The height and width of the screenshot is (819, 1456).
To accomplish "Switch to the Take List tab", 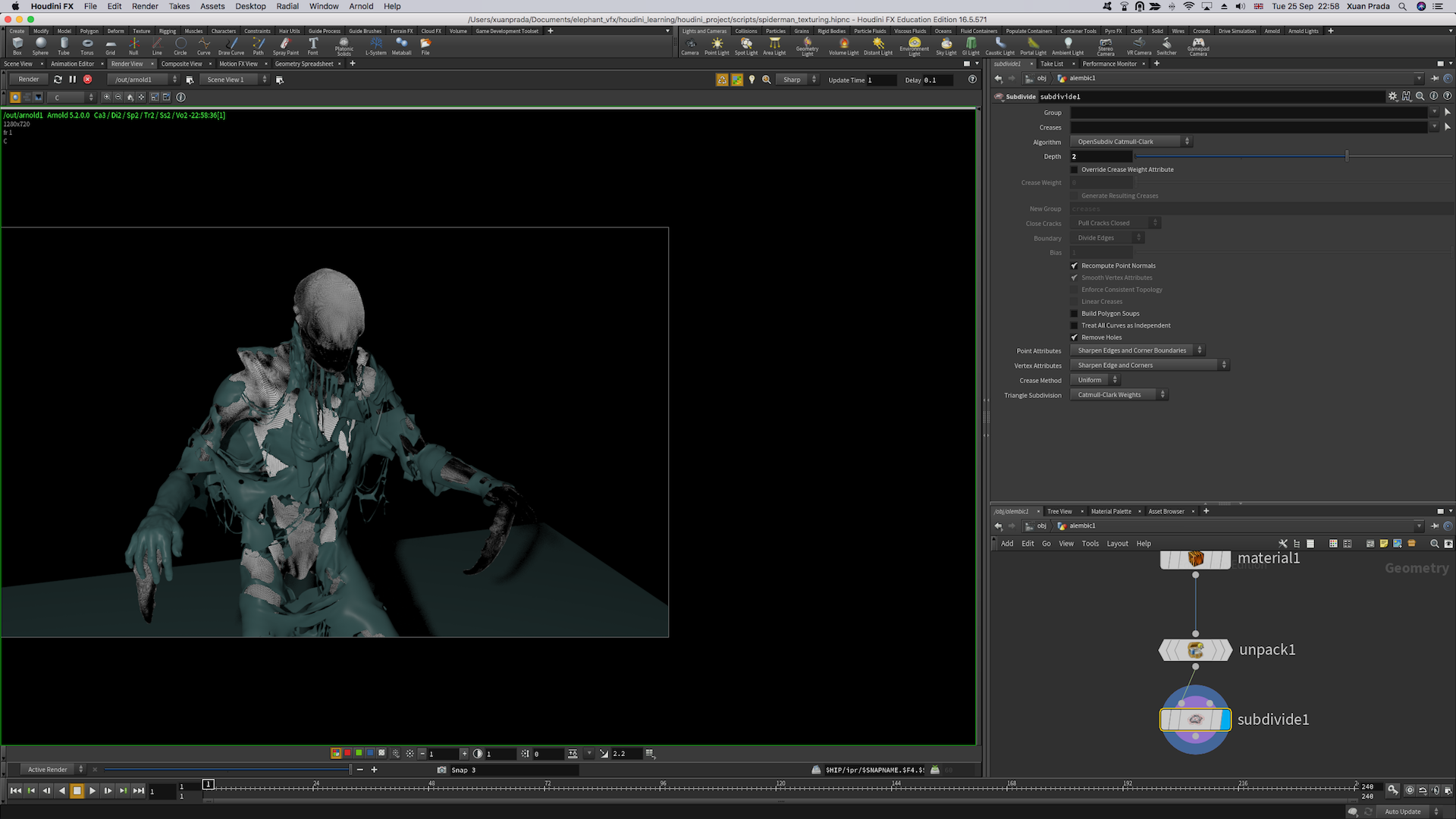I will [1052, 64].
